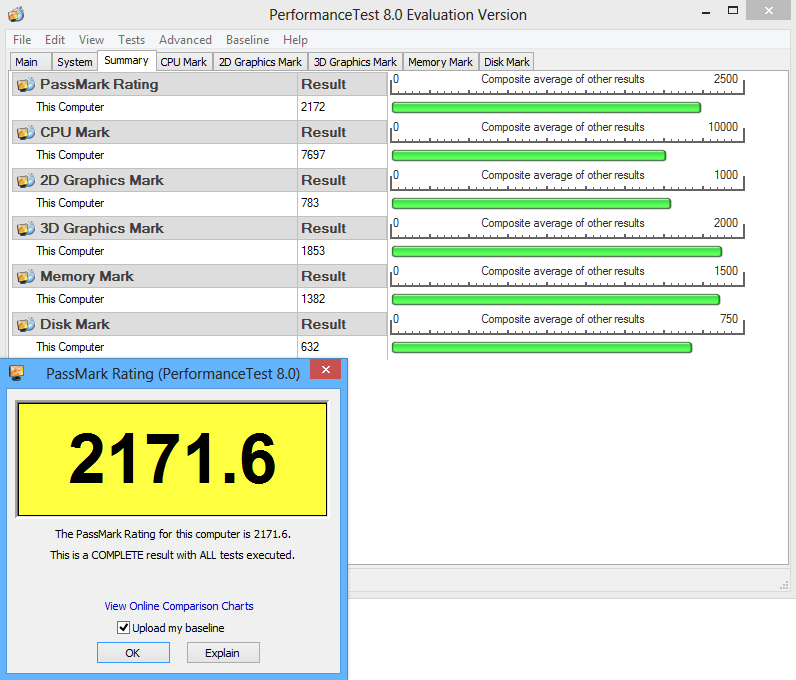
Task: Click the Disk Mark row icon
Action: tap(26, 325)
